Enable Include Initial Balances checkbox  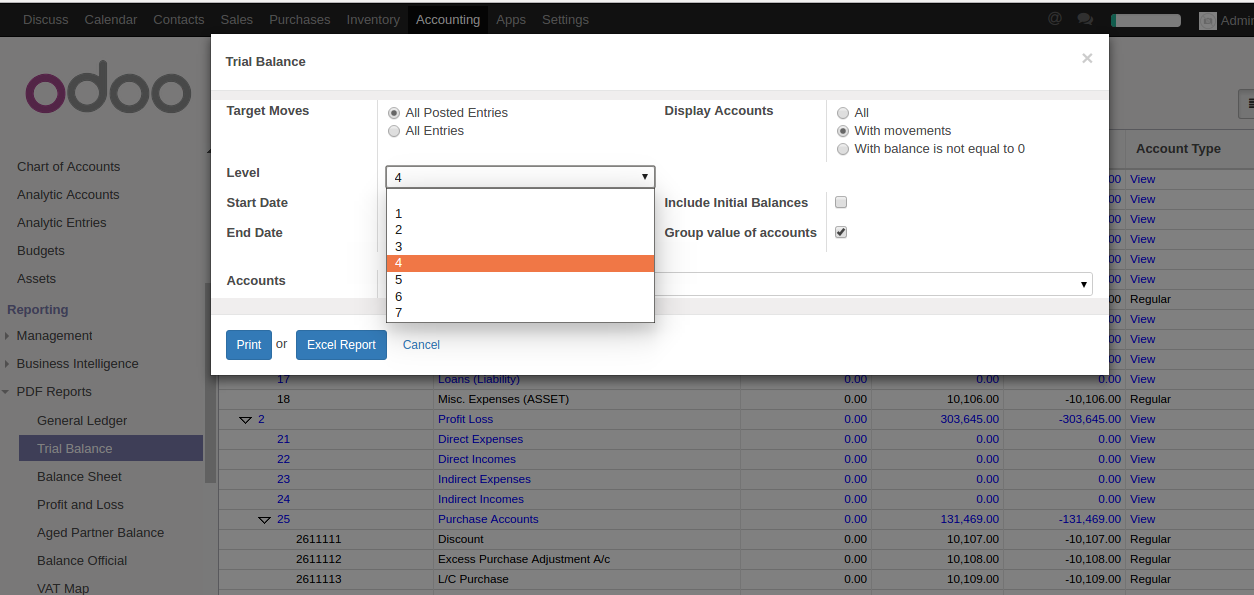tap(841, 202)
